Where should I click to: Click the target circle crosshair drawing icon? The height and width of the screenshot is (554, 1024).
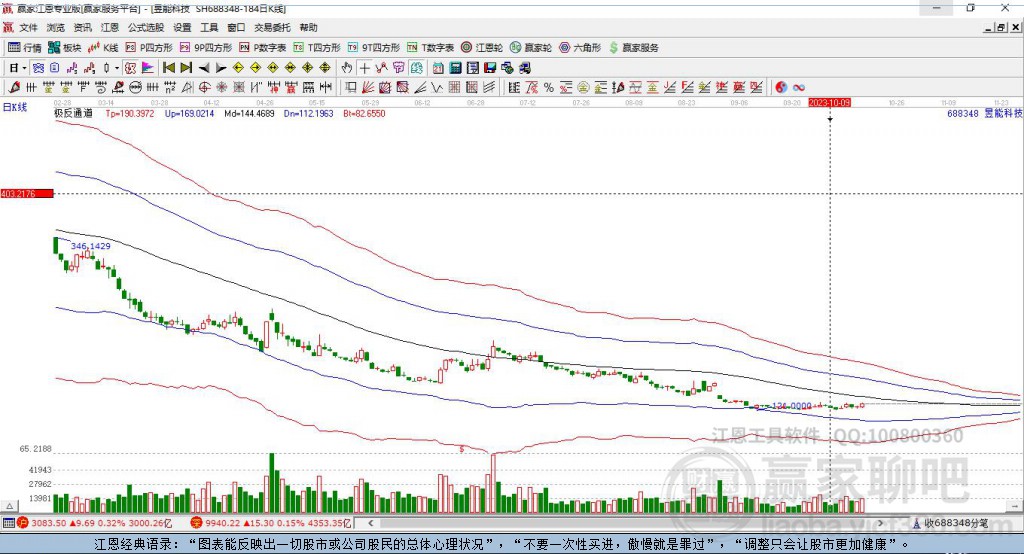coord(204,87)
